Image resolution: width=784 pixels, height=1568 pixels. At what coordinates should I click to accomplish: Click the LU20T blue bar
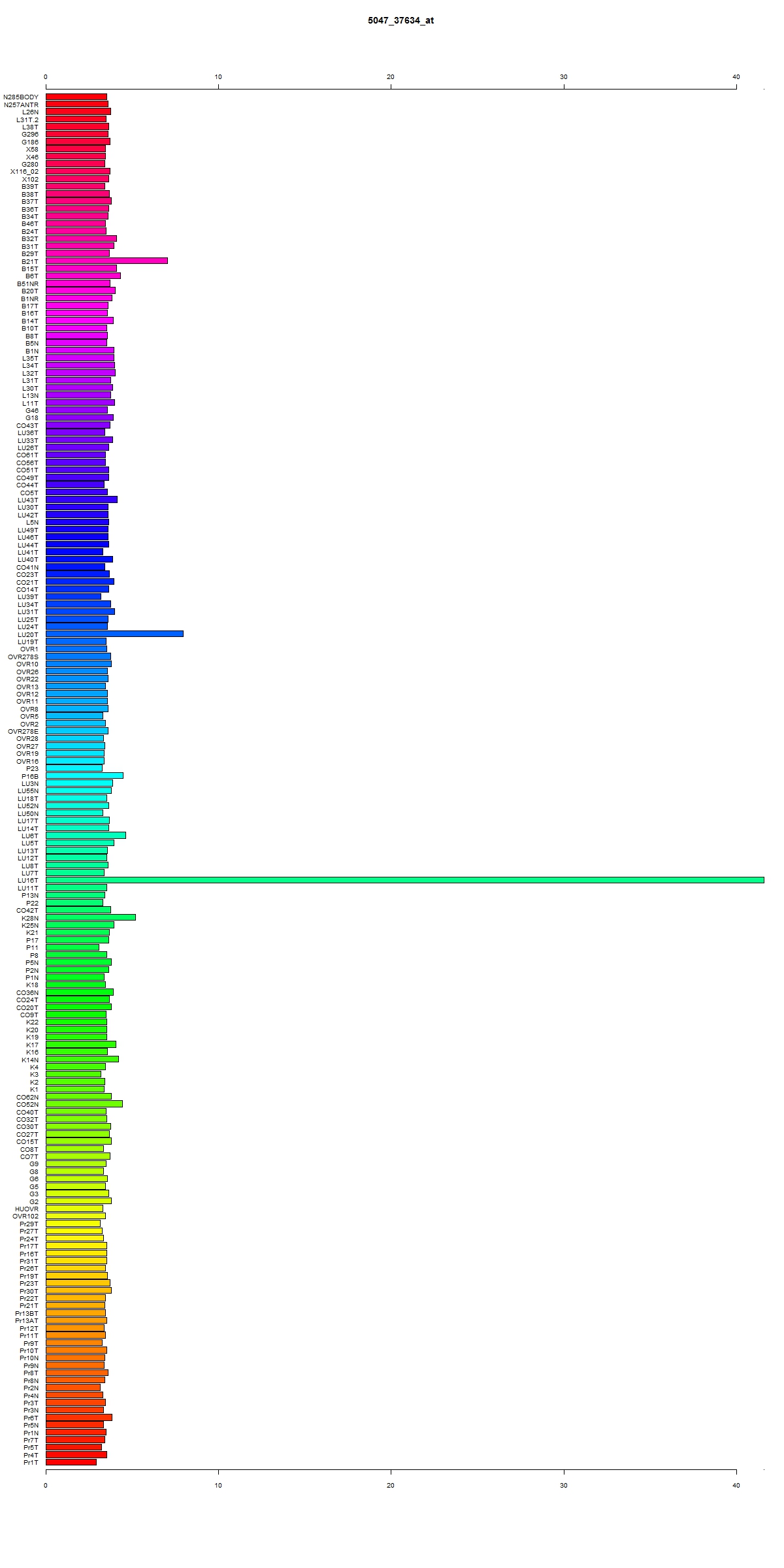pos(114,634)
